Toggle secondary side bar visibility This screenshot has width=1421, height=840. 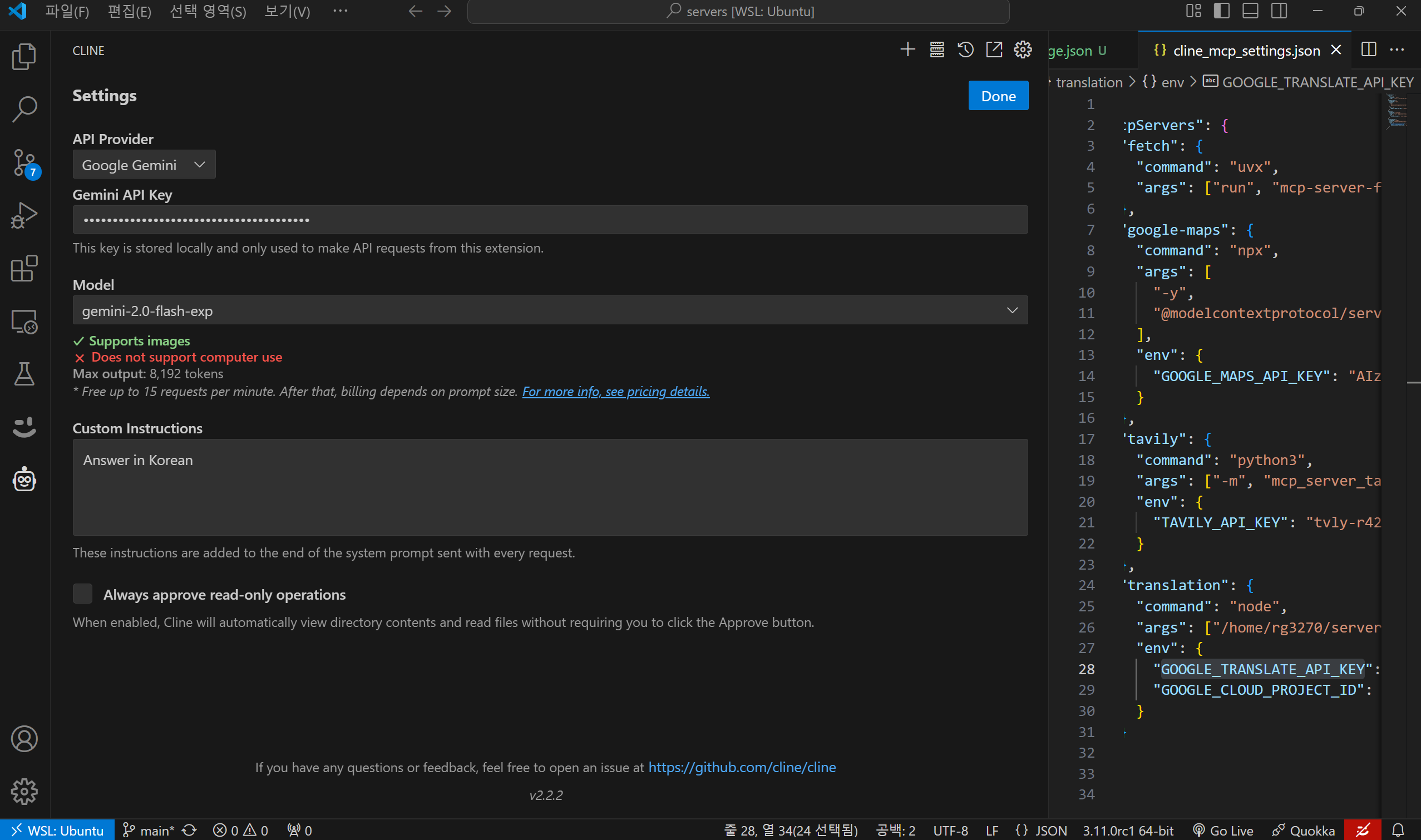(x=1279, y=11)
